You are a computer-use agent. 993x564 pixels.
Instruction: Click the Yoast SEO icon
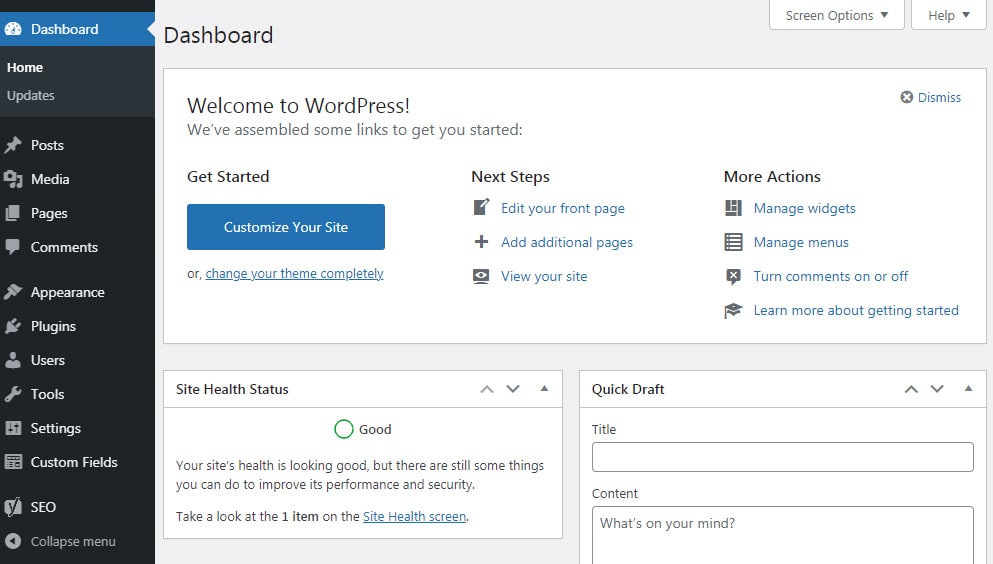pyautogui.click(x=13, y=506)
